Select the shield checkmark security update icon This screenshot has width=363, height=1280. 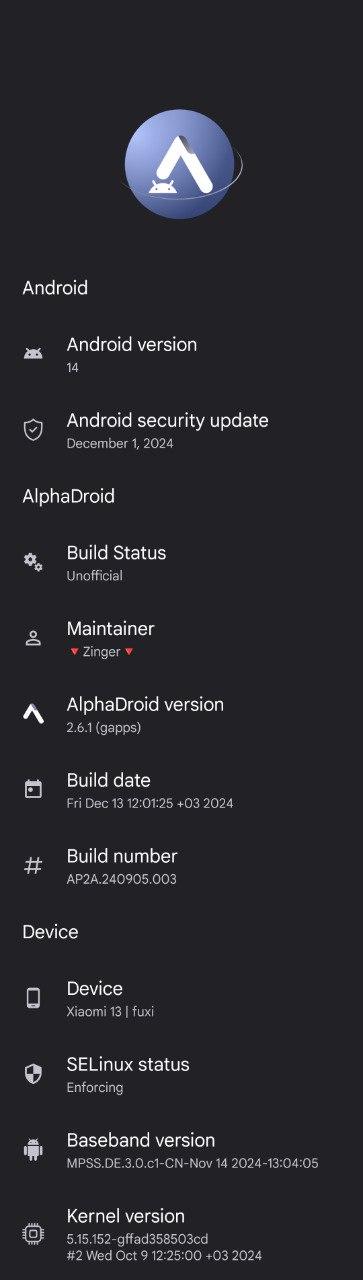[33, 430]
